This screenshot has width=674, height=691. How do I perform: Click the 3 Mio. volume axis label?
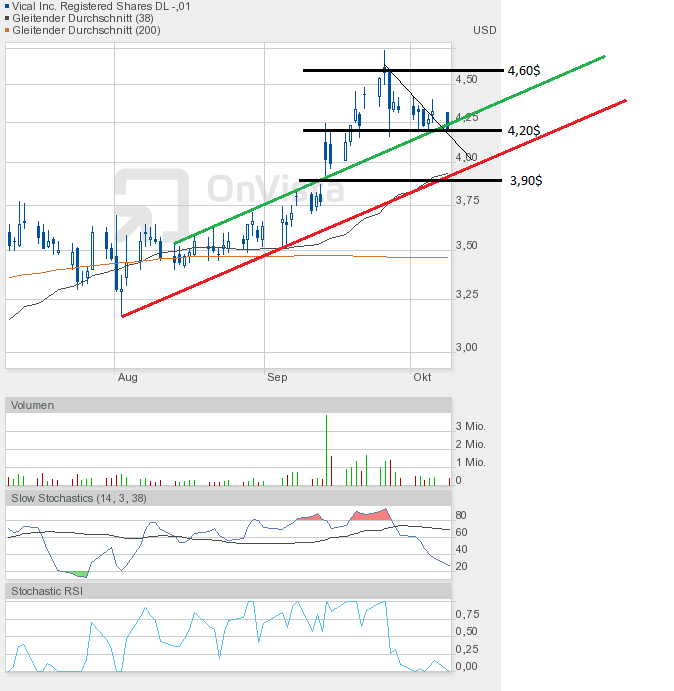[470, 427]
